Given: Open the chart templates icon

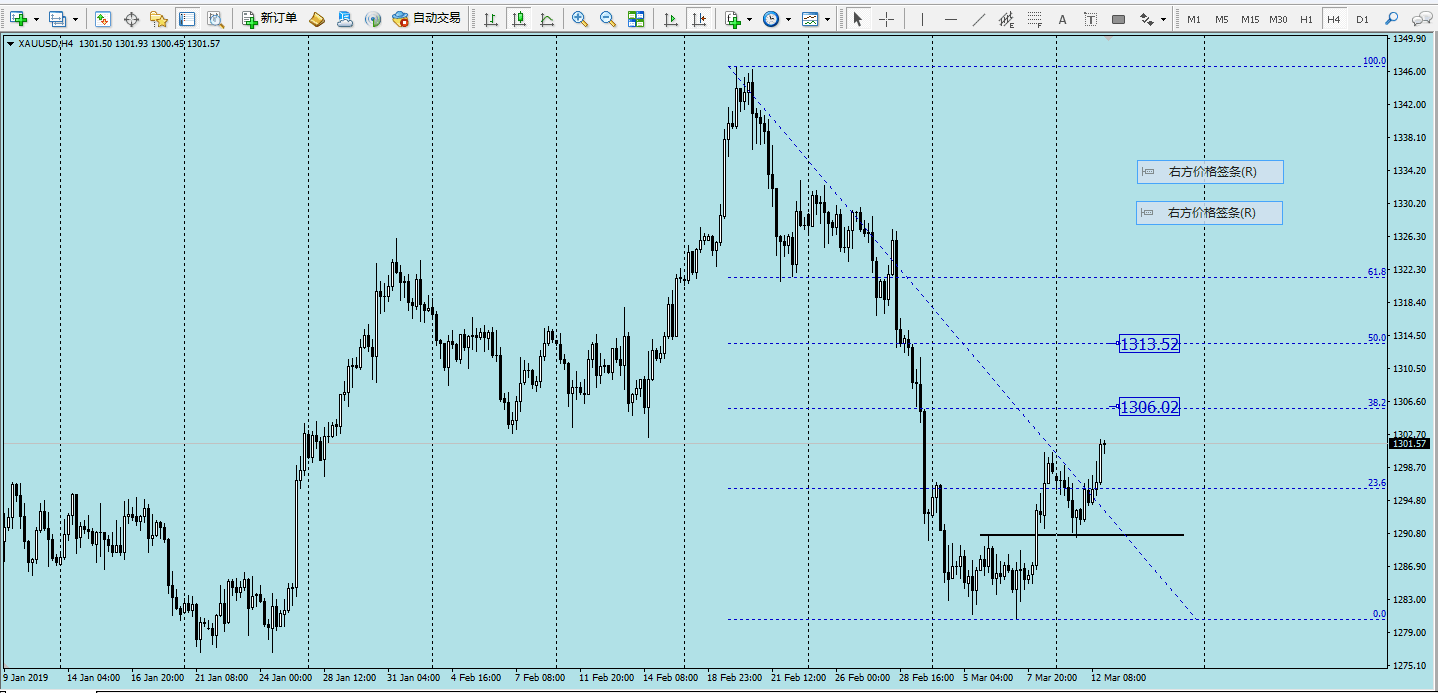Looking at the screenshot, I should (x=810, y=19).
